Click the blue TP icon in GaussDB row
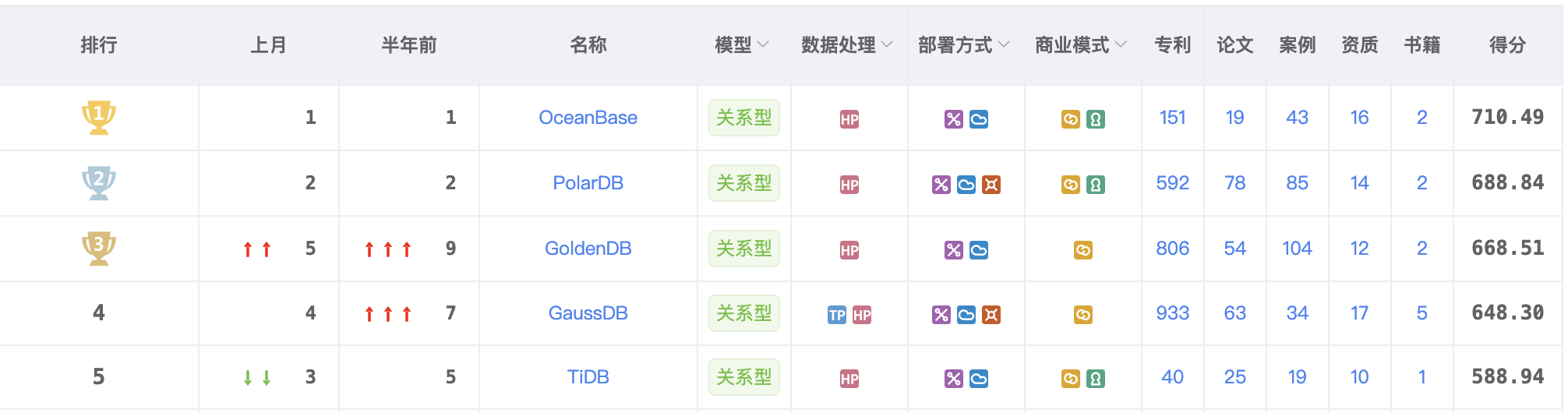Image resolution: width=1568 pixels, height=413 pixels. pos(837,315)
